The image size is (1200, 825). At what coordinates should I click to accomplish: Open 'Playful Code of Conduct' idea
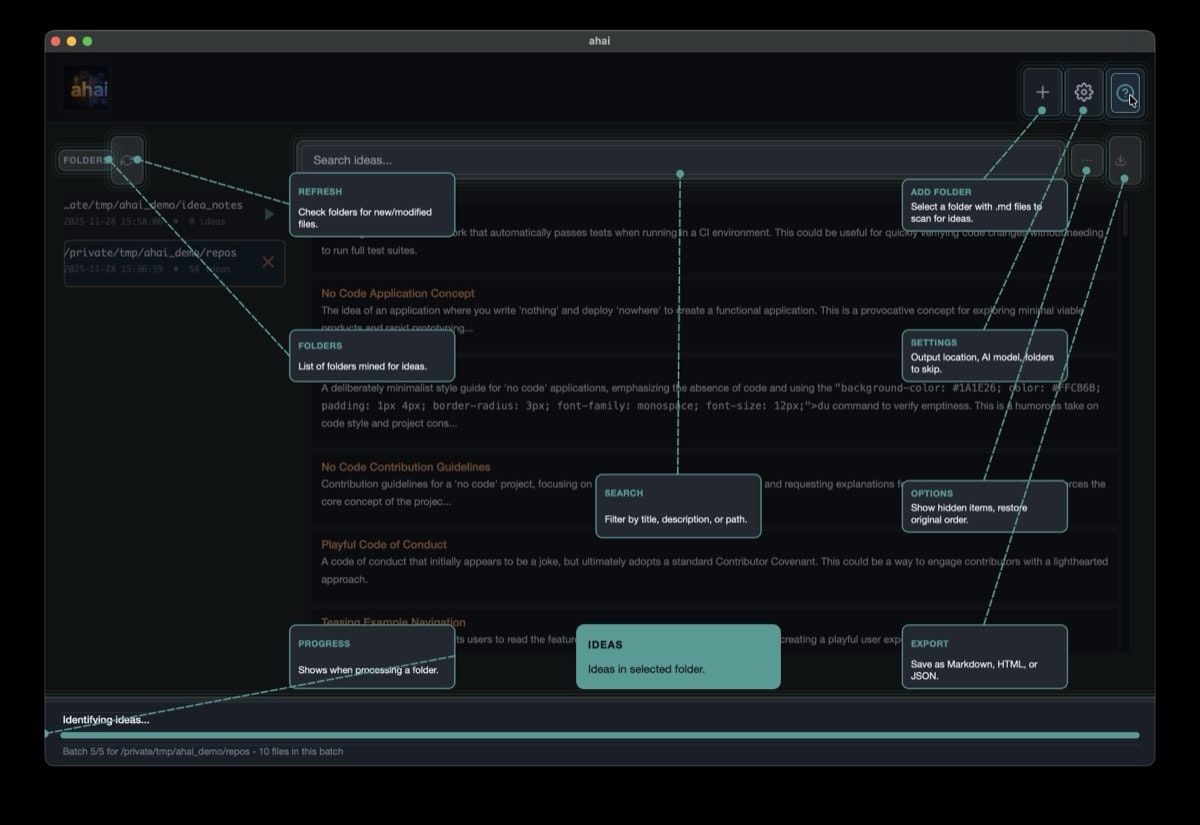[381, 544]
